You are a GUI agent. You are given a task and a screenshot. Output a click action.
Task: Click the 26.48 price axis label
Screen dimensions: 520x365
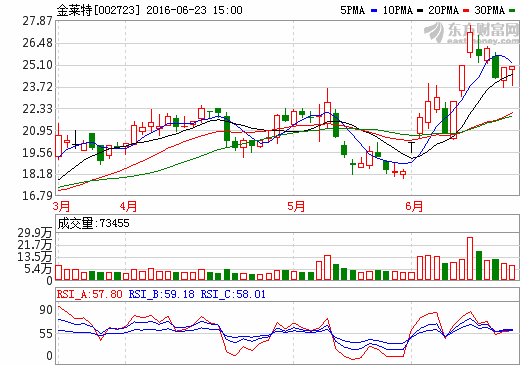point(37,43)
